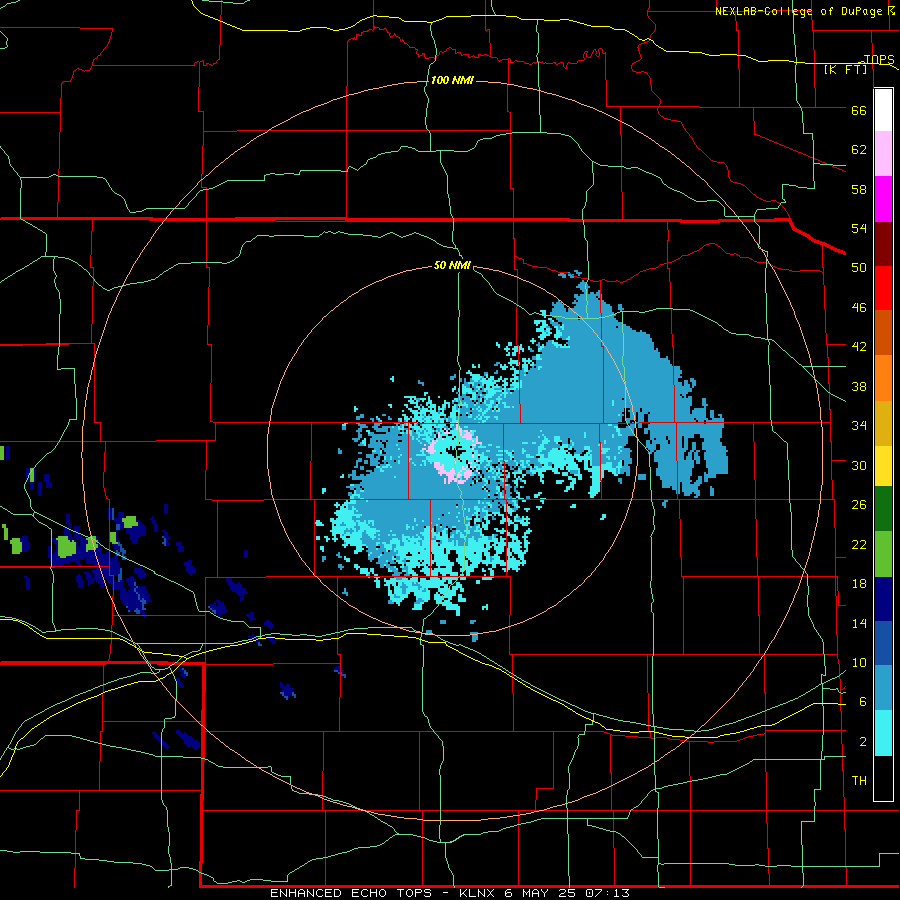Click the 'TH' threshold legend label
The height and width of the screenshot is (900, 900).
pos(859,781)
